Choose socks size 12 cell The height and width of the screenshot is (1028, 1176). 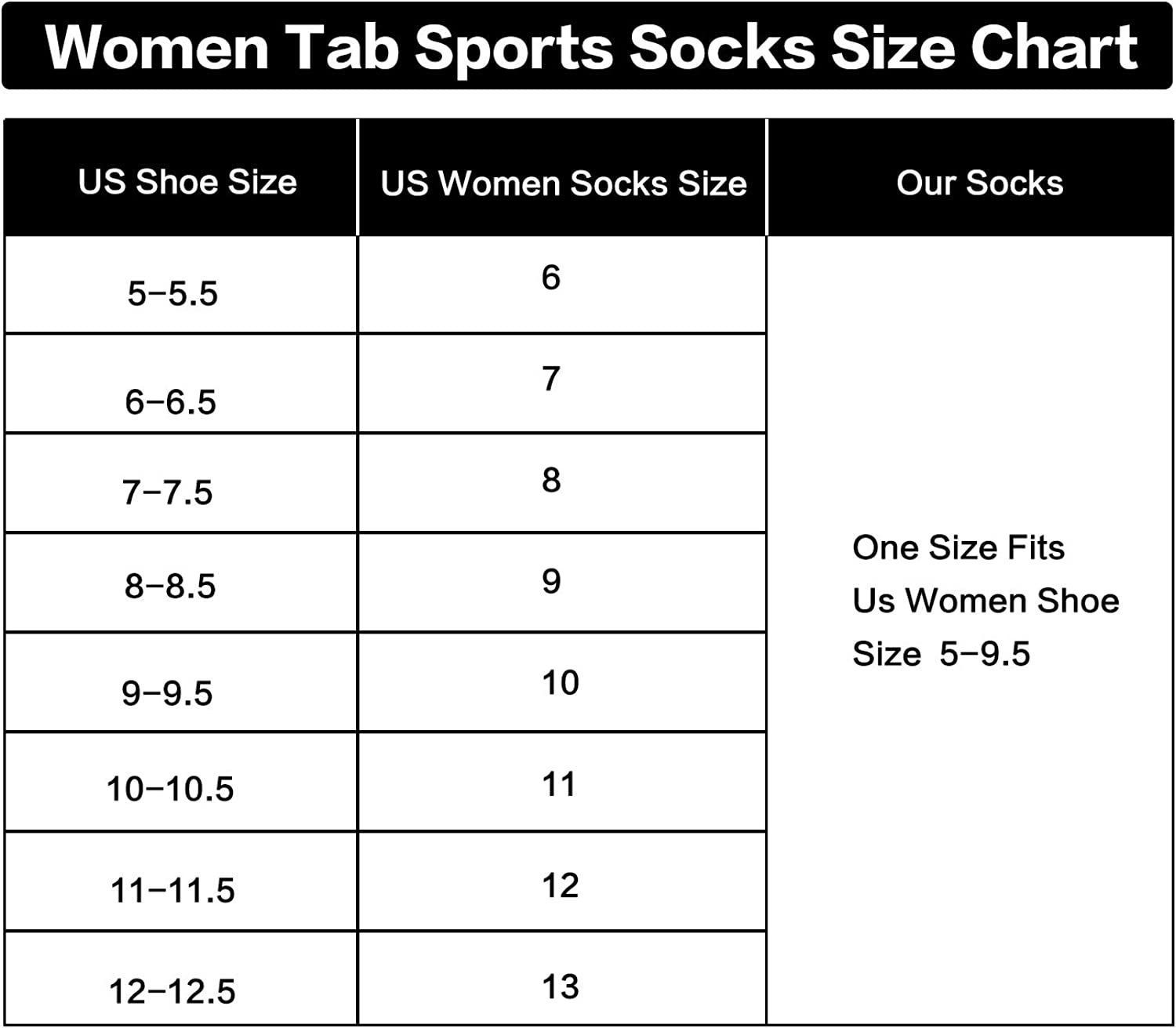(560, 885)
